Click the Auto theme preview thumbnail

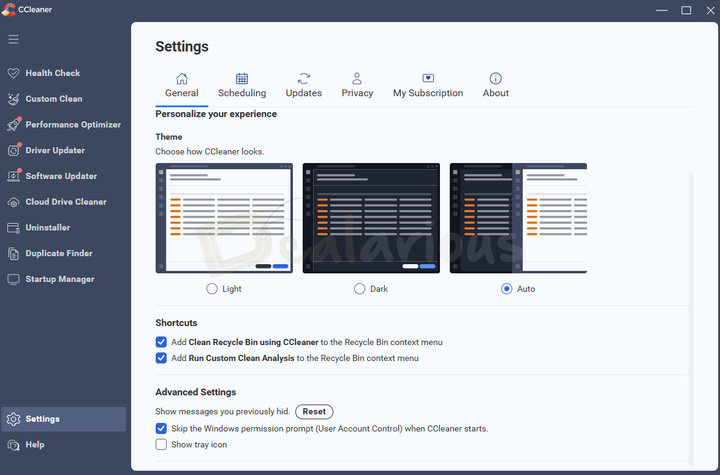518,218
